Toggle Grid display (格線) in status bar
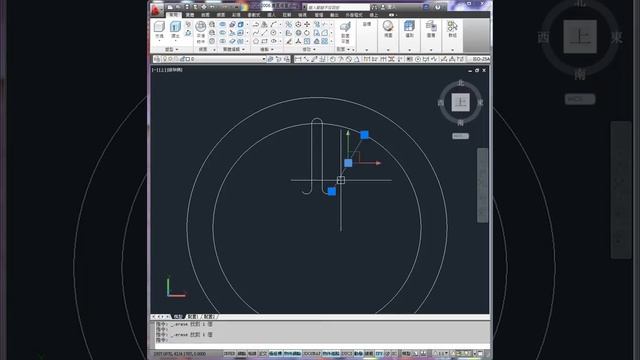The image size is (640, 360). 252,353
